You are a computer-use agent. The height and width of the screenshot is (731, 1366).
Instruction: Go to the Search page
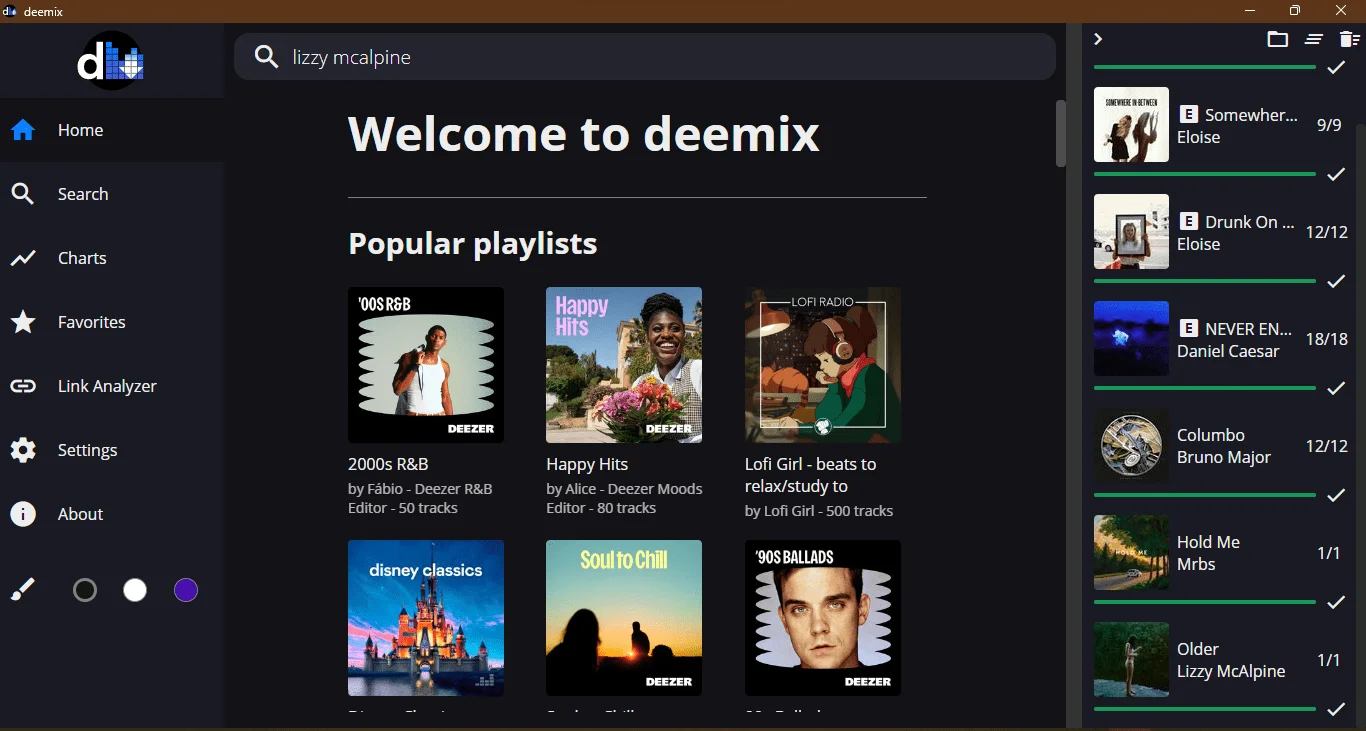pyautogui.click(x=111, y=194)
